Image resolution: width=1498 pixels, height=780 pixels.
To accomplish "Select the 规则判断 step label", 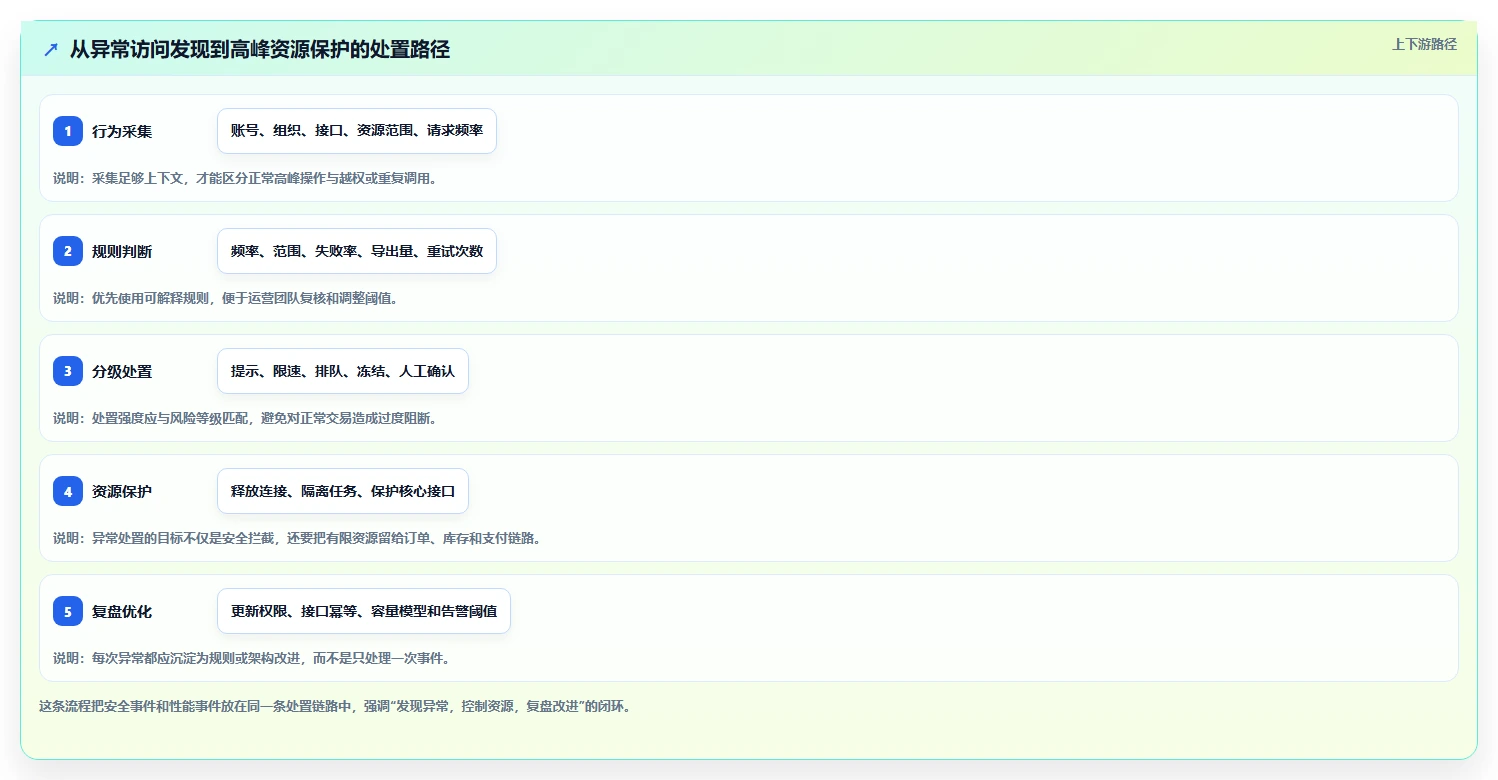I will point(122,251).
